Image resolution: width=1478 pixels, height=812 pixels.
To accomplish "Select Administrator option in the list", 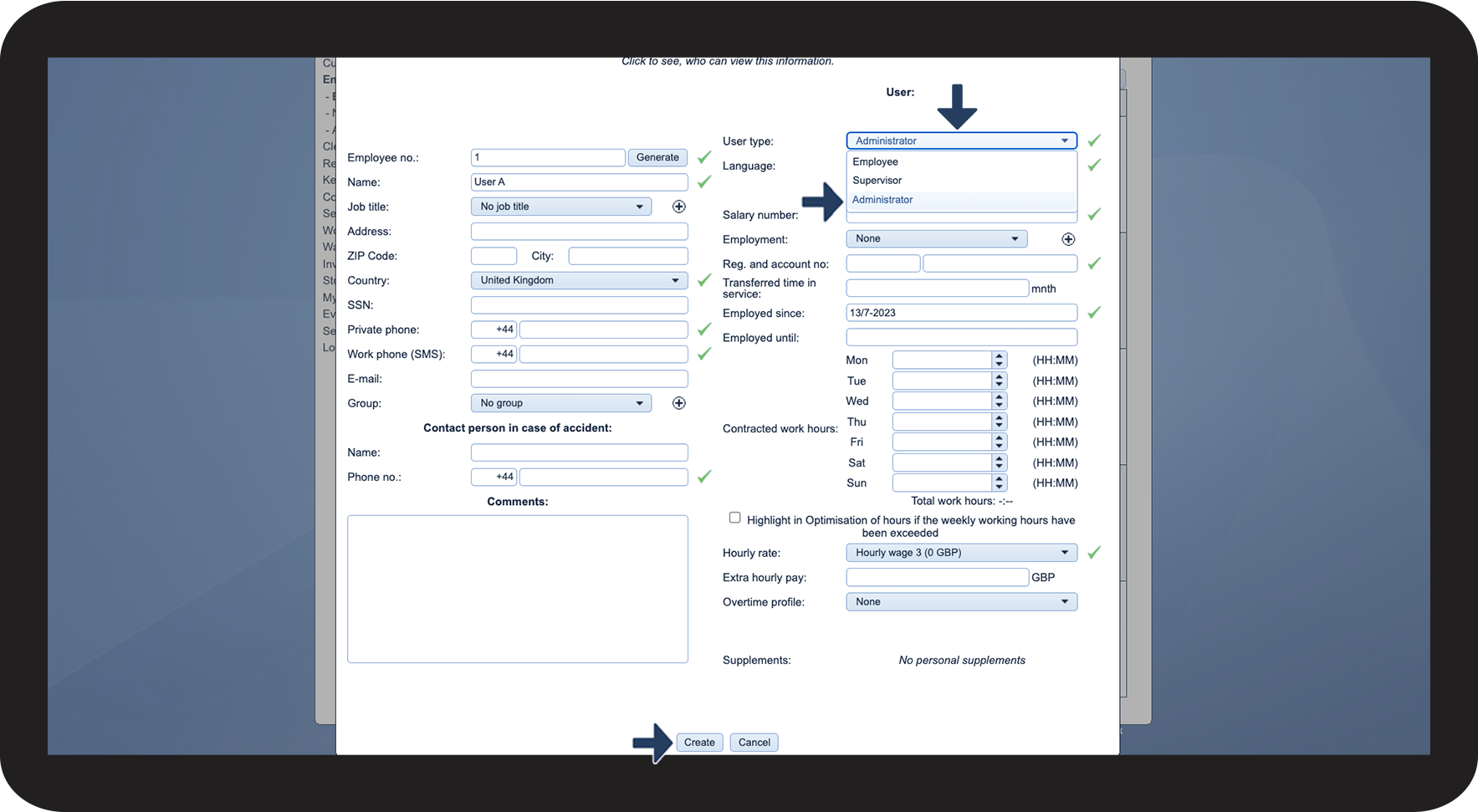I will (x=882, y=200).
